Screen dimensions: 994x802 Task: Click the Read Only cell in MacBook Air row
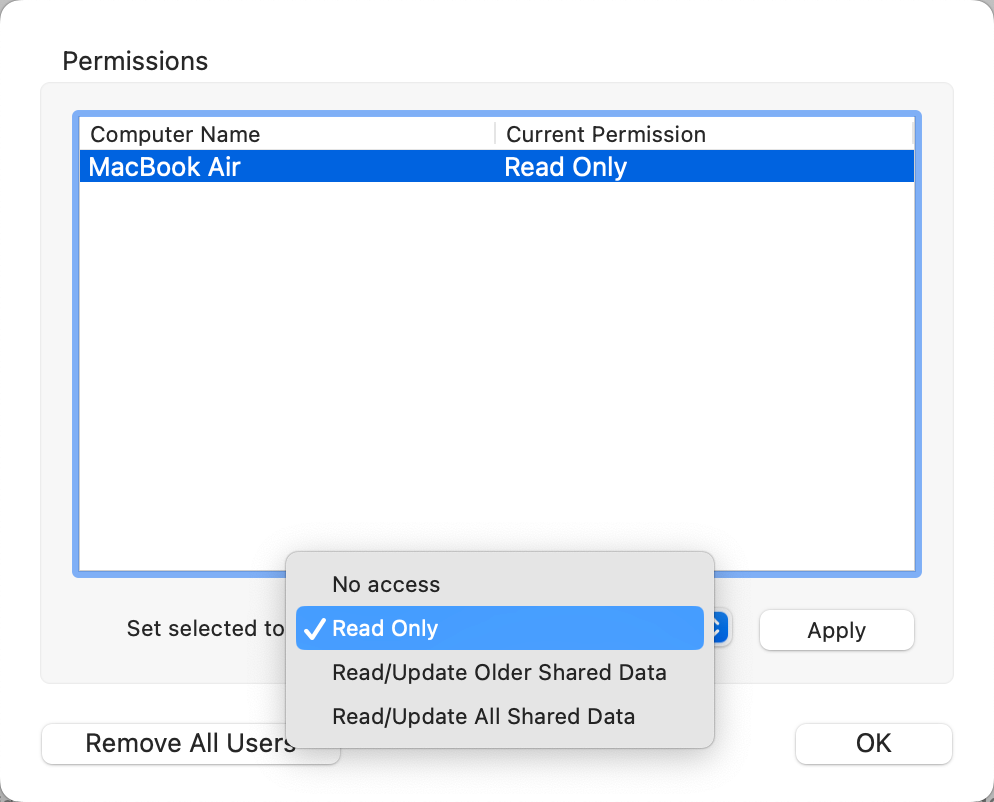566,166
